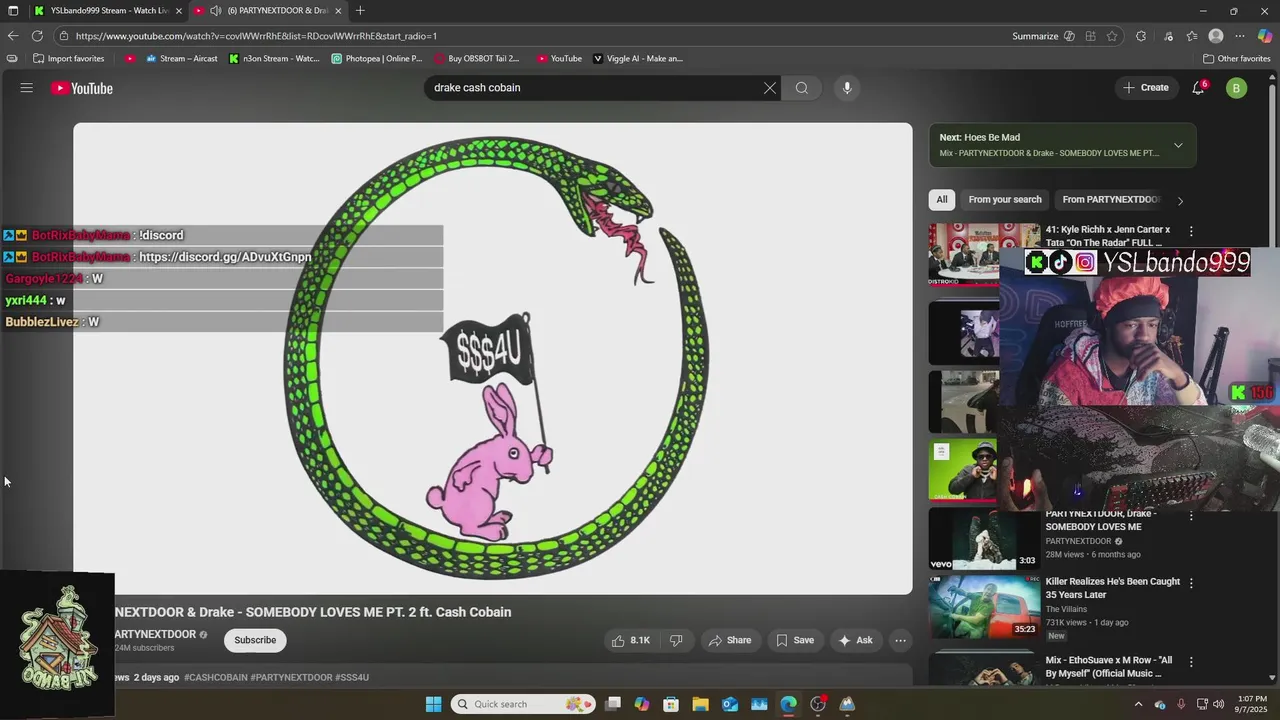Share the video
The image size is (1280, 720).
pyautogui.click(x=729, y=640)
